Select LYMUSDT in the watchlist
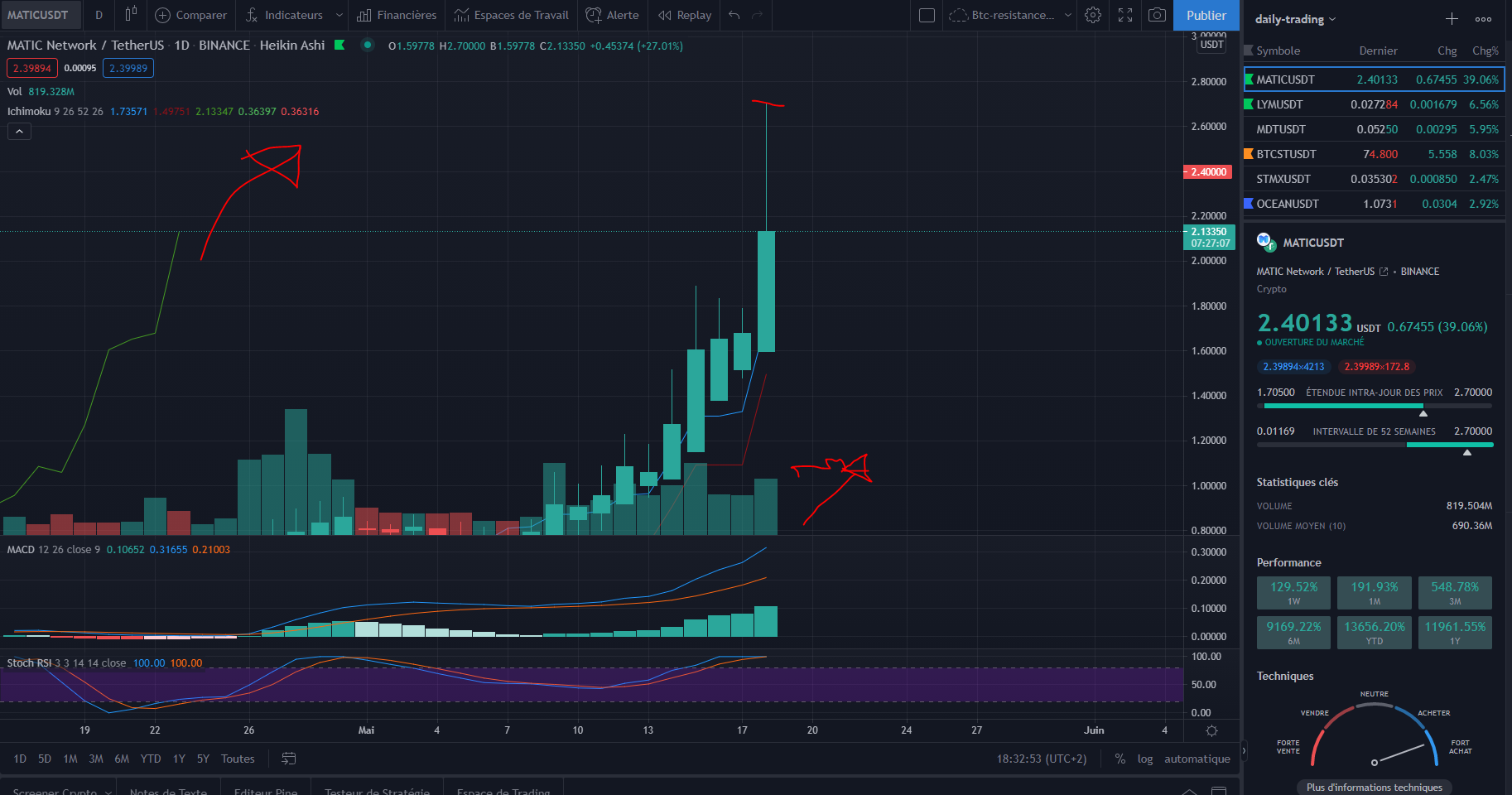1512x795 pixels. (1375, 104)
